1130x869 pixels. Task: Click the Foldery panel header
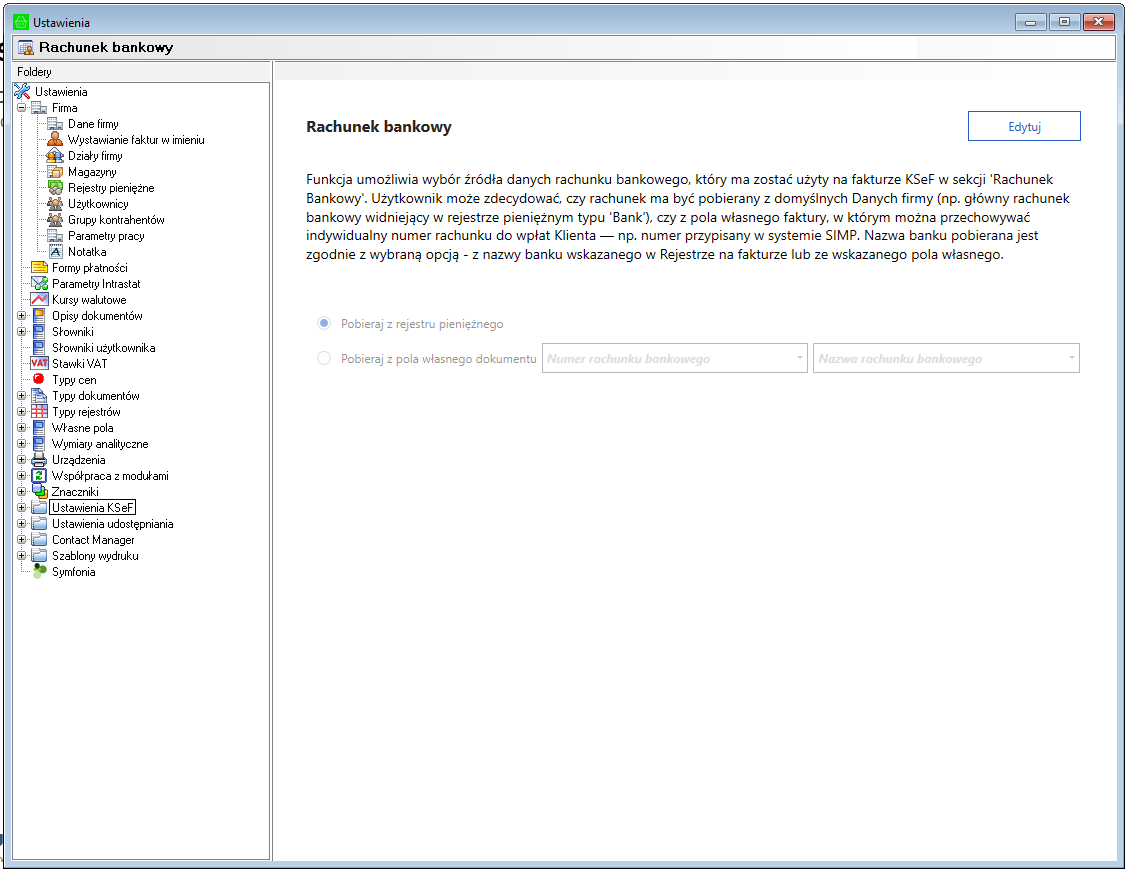pos(35,72)
